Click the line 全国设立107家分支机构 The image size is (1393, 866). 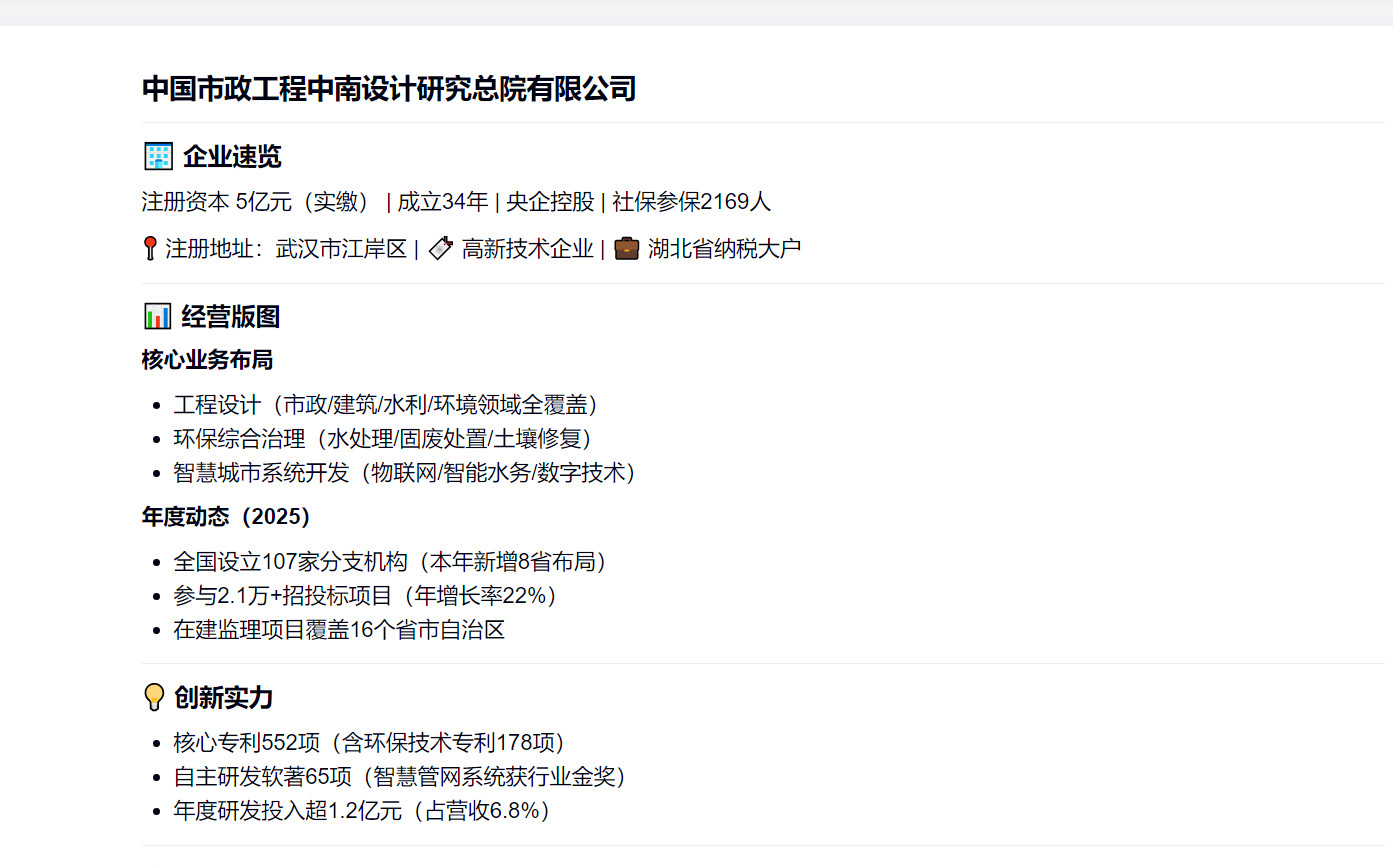[x=390, y=562]
